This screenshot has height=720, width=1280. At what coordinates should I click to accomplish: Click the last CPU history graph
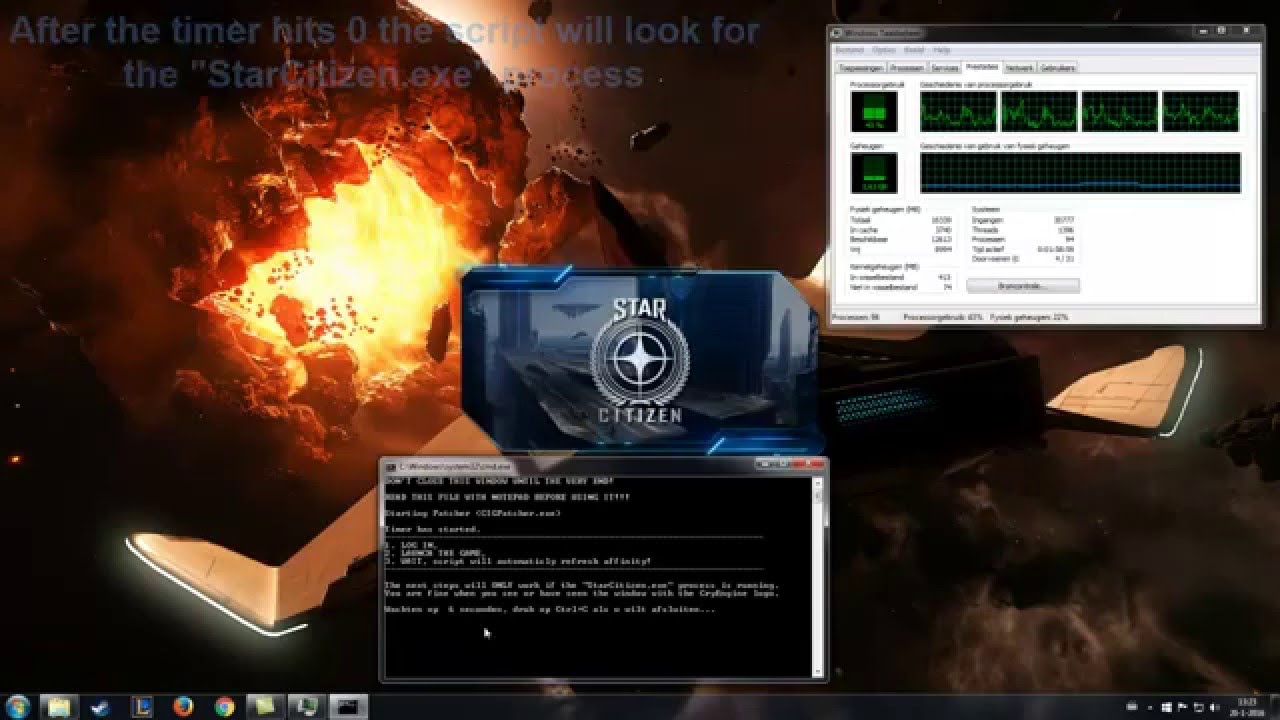coord(1200,111)
